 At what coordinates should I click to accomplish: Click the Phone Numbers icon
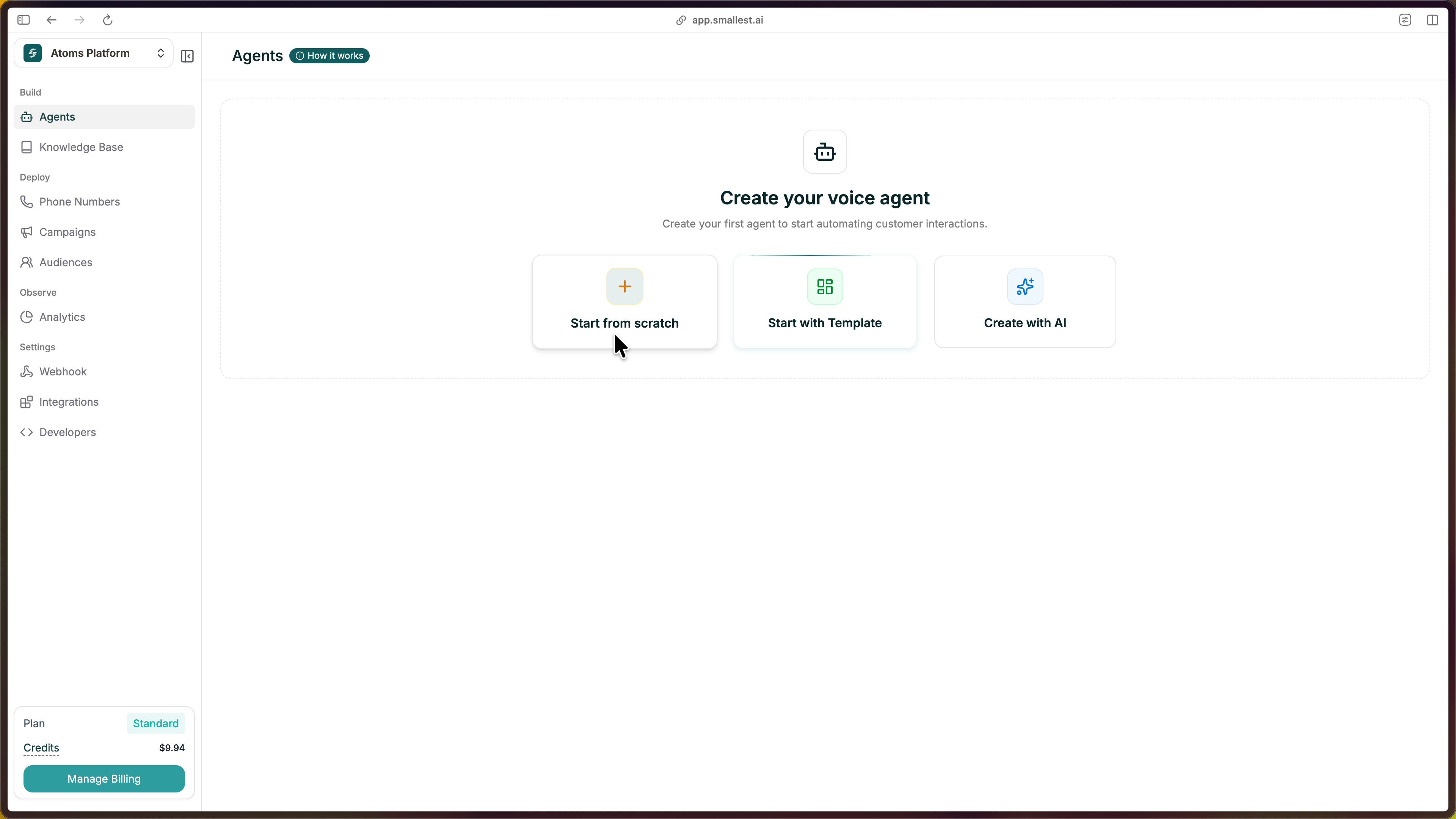(27, 201)
